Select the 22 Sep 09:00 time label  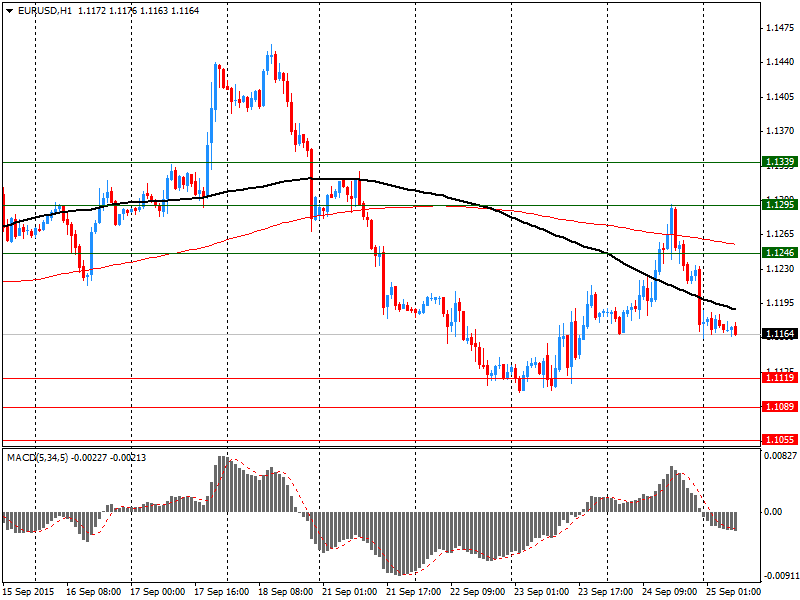(478, 592)
